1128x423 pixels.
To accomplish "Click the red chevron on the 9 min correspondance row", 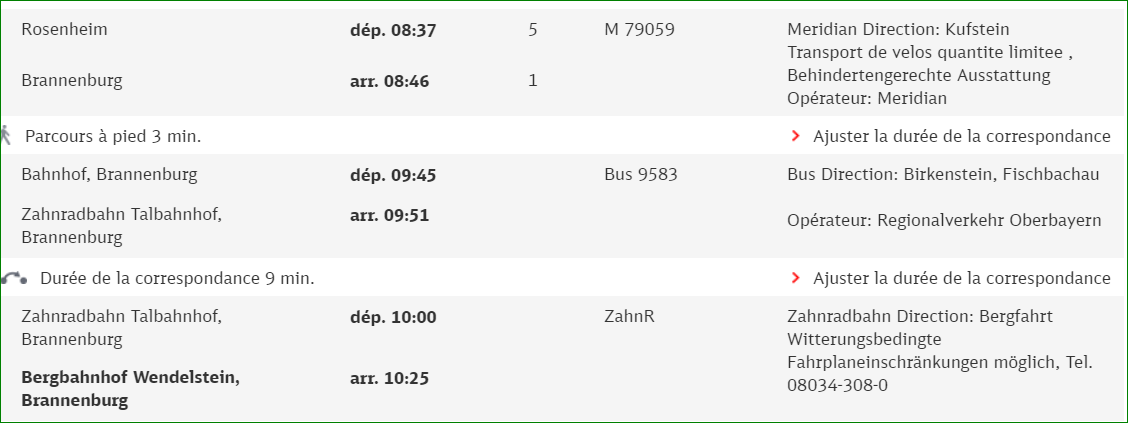I will [796, 278].
